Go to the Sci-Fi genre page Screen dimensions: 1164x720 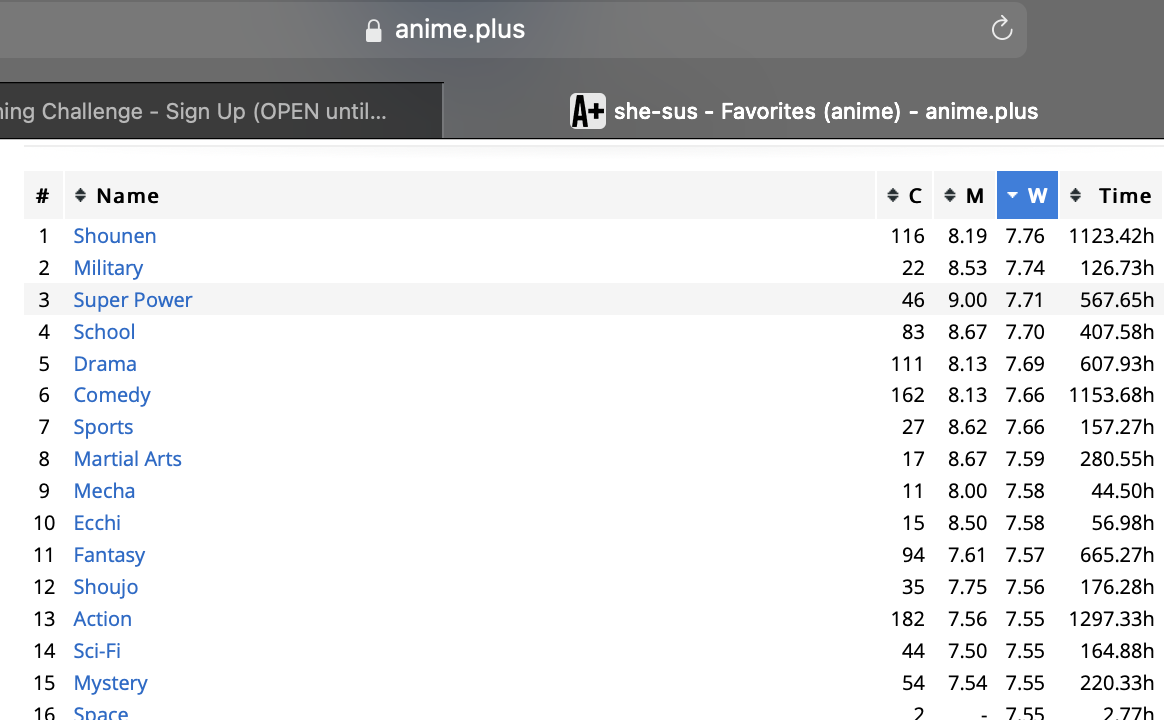pos(97,651)
